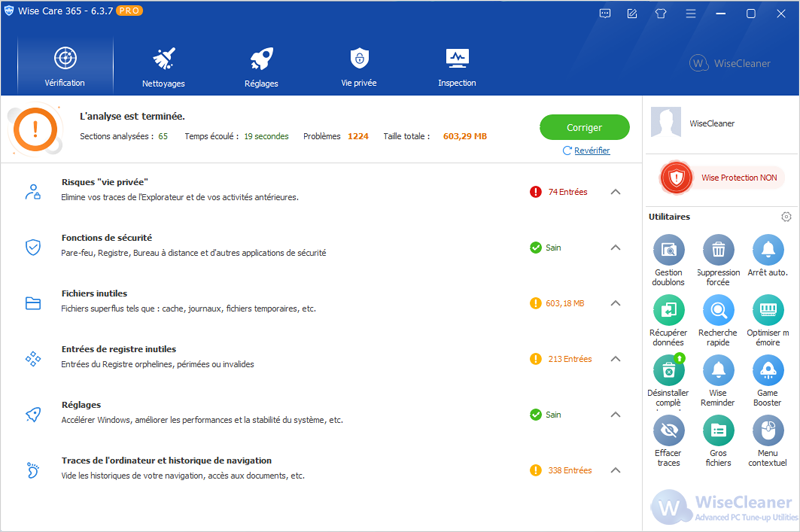Click the registry entries diamonds icon
This screenshot has height=532, width=800.
click(x=33, y=359)
